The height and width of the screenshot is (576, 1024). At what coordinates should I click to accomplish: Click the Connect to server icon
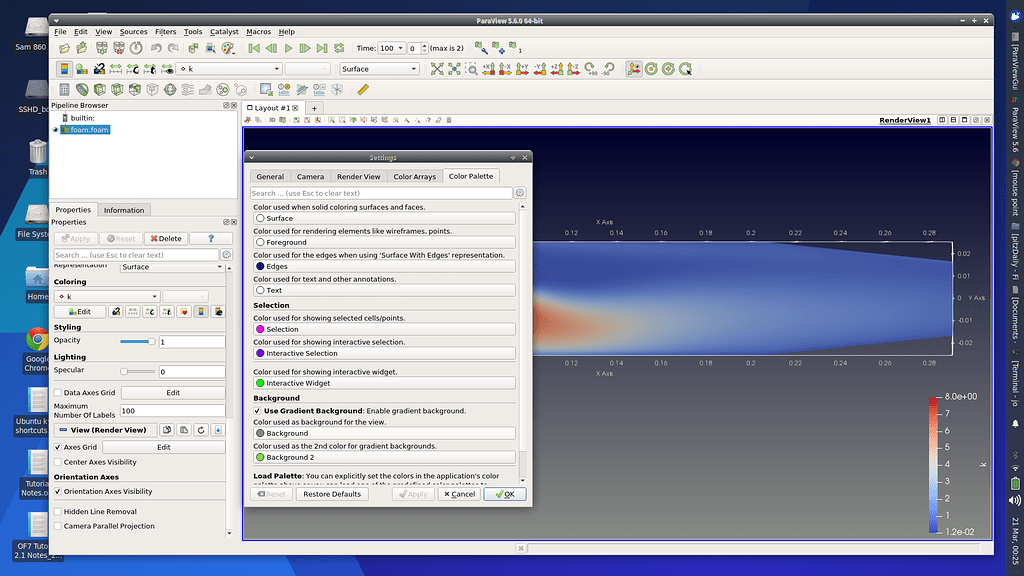pyautogui.click(x=102, y=48)
